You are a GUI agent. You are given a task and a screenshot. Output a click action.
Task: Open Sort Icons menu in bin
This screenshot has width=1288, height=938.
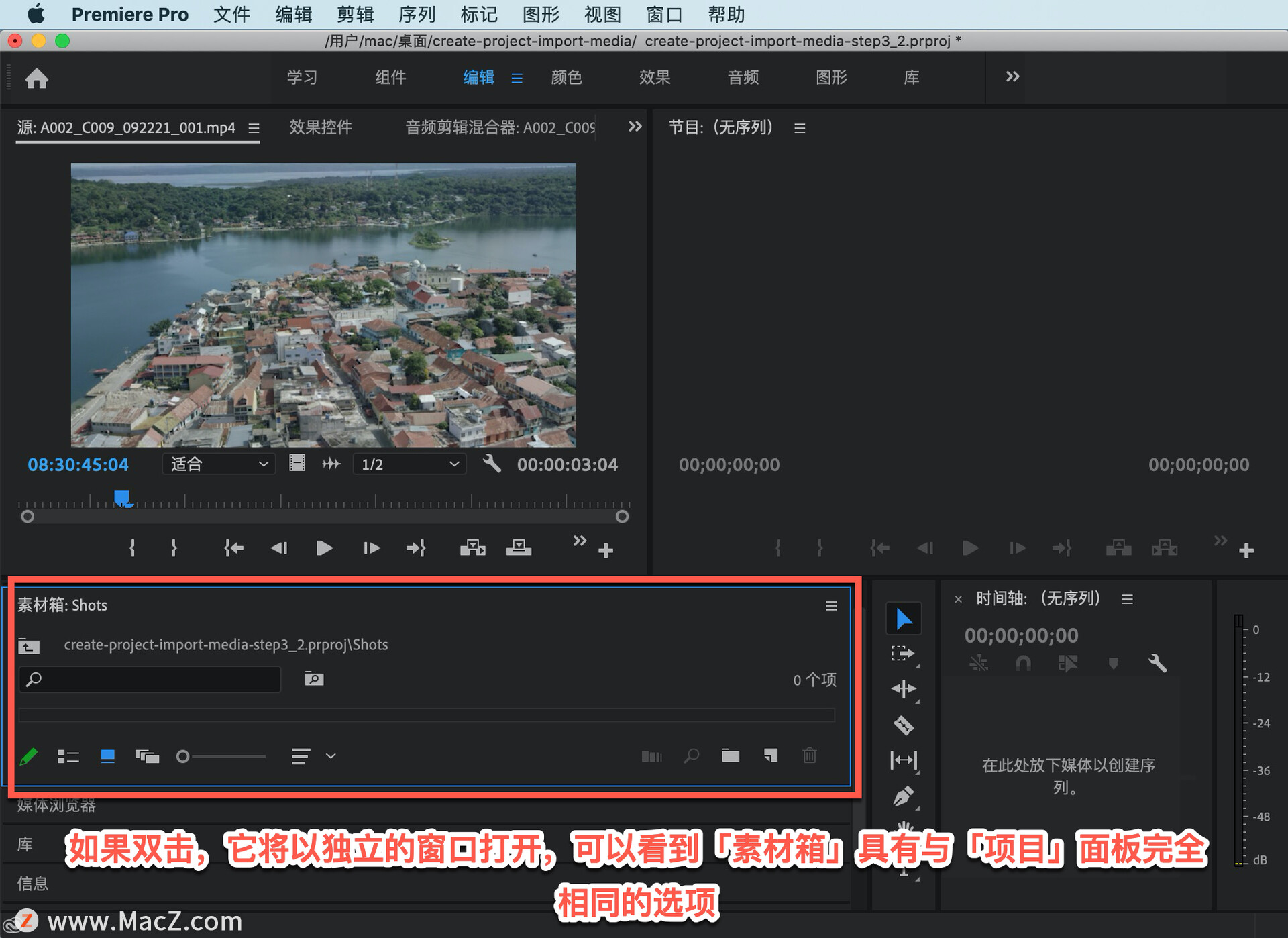[x=301, y=756]
